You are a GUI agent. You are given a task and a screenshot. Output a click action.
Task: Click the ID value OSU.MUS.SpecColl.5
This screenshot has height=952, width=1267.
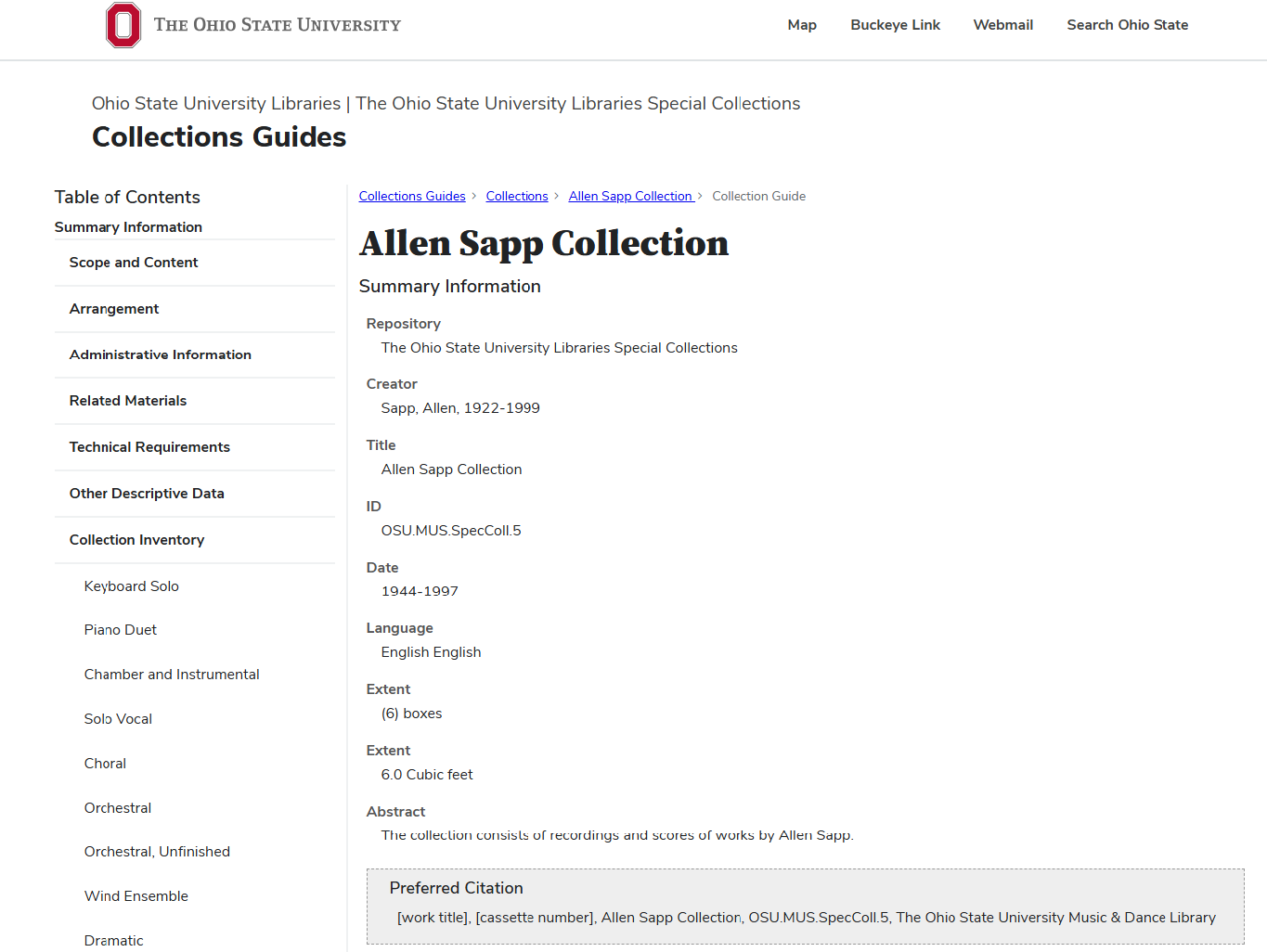pos(451,531)
